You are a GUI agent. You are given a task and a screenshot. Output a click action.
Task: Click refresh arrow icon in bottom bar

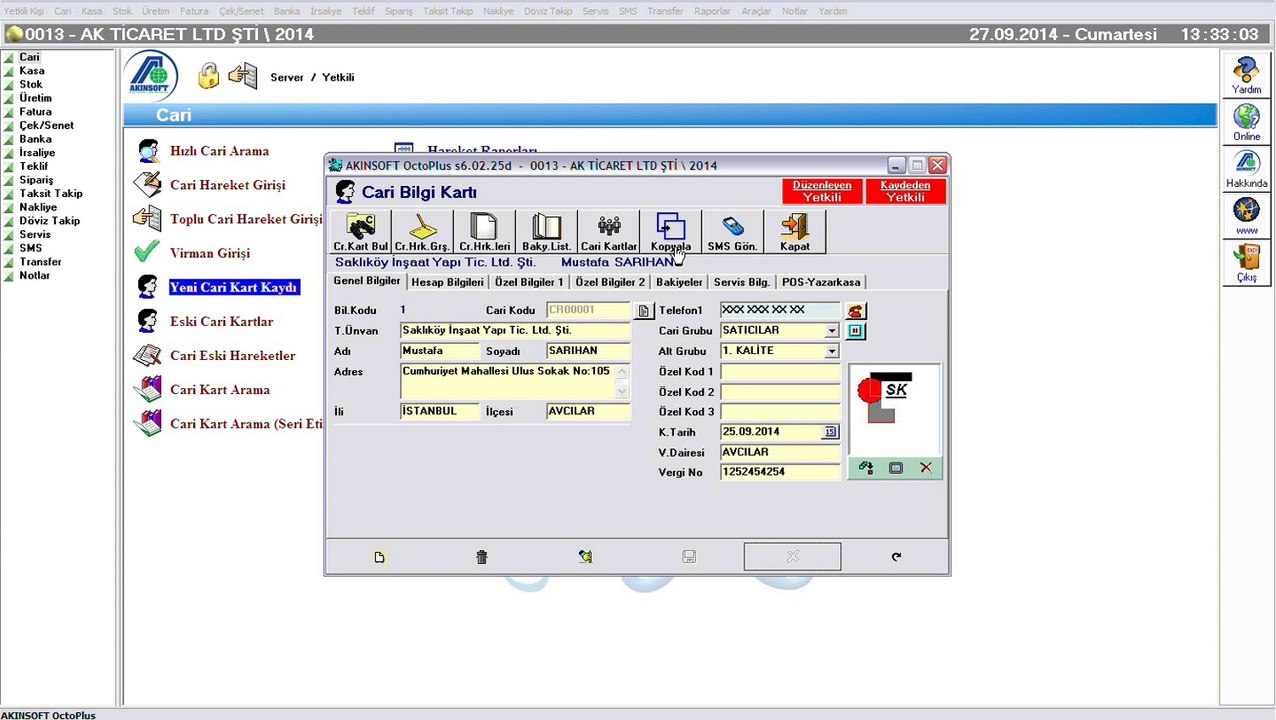coord(896,557)
